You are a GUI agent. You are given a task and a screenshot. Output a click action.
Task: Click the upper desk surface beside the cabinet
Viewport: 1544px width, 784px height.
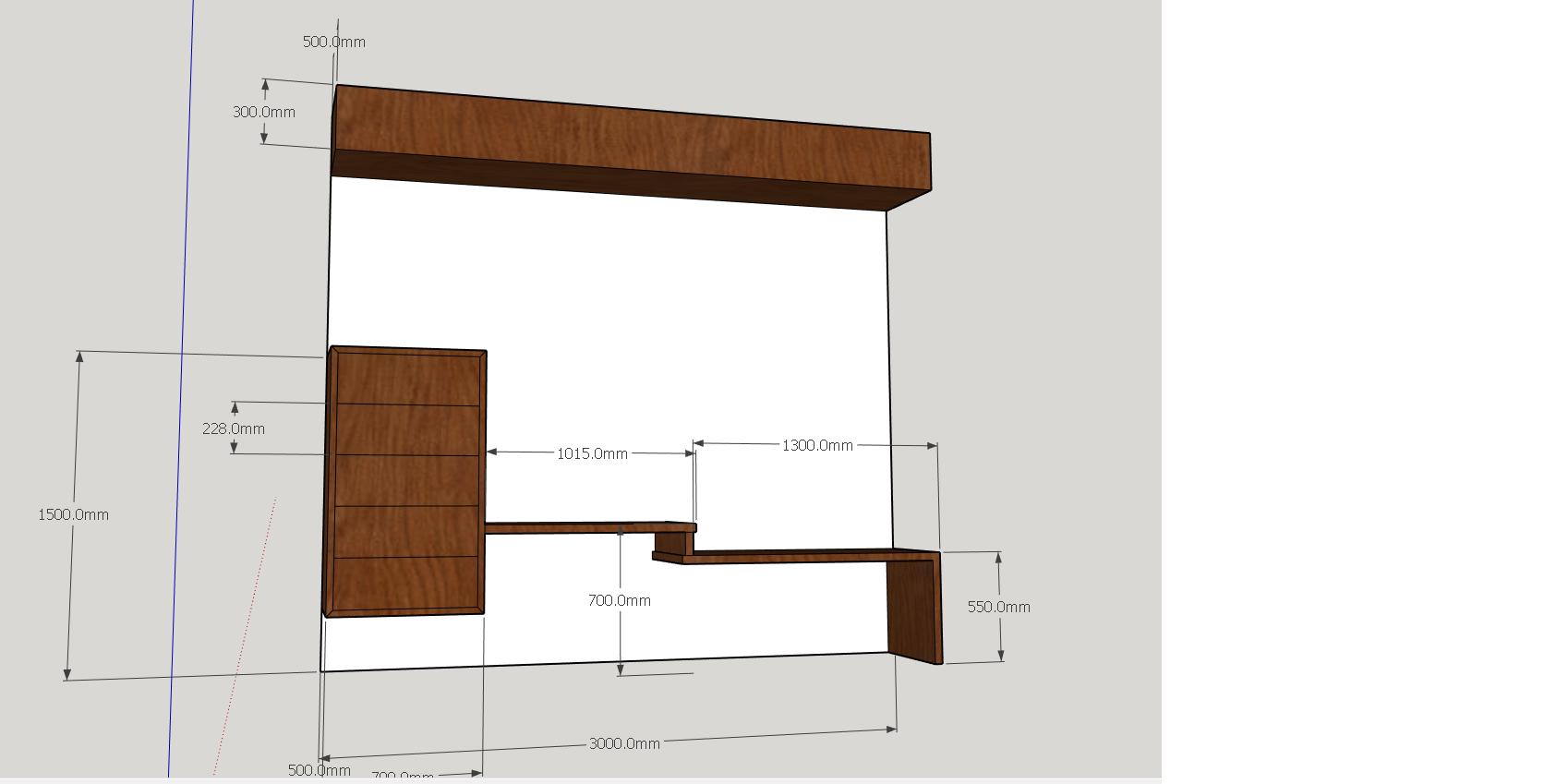pyautogui.click(x=589, y=528)
